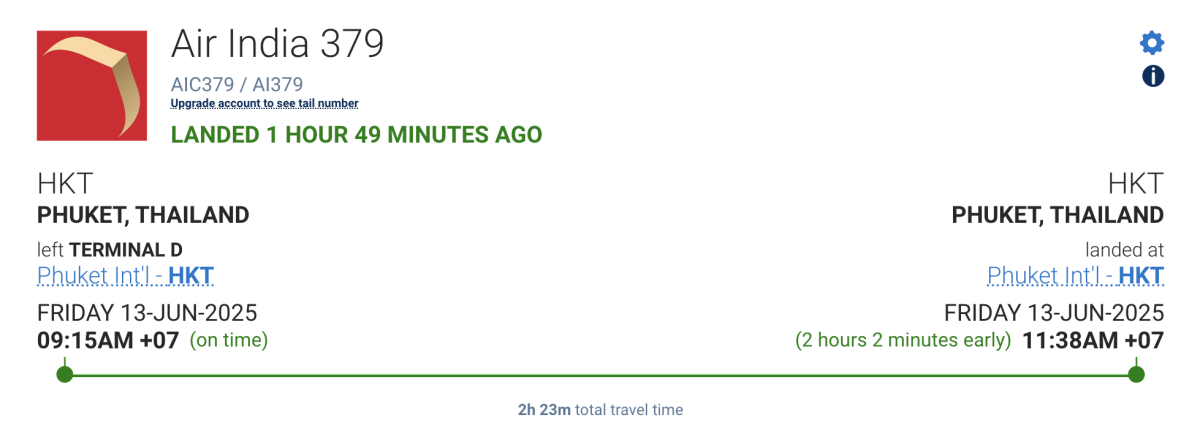
Task: Click the green '(on time)' departure status
Action: (229, 340)
